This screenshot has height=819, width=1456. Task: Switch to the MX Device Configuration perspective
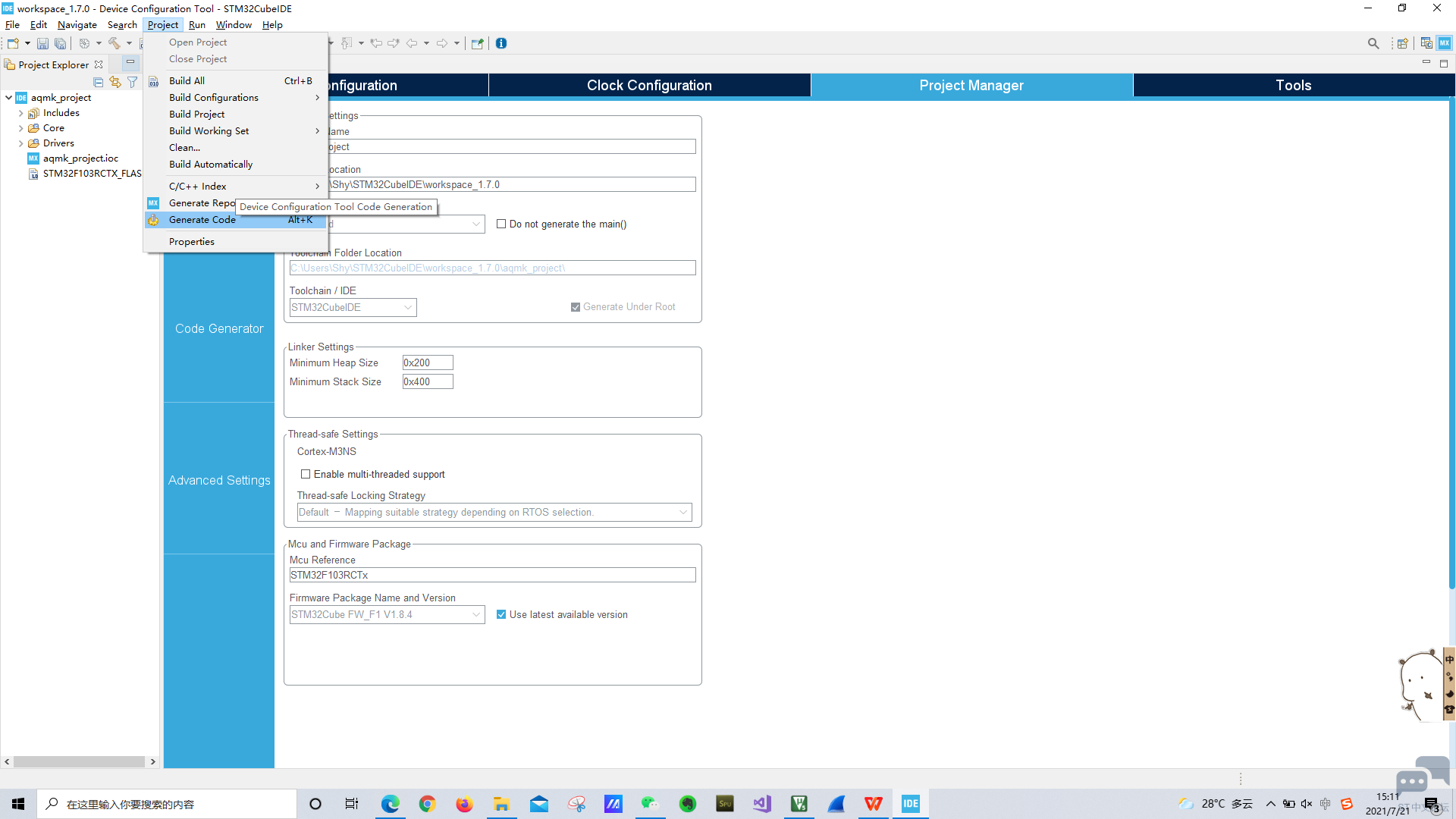pos(1445,43)
